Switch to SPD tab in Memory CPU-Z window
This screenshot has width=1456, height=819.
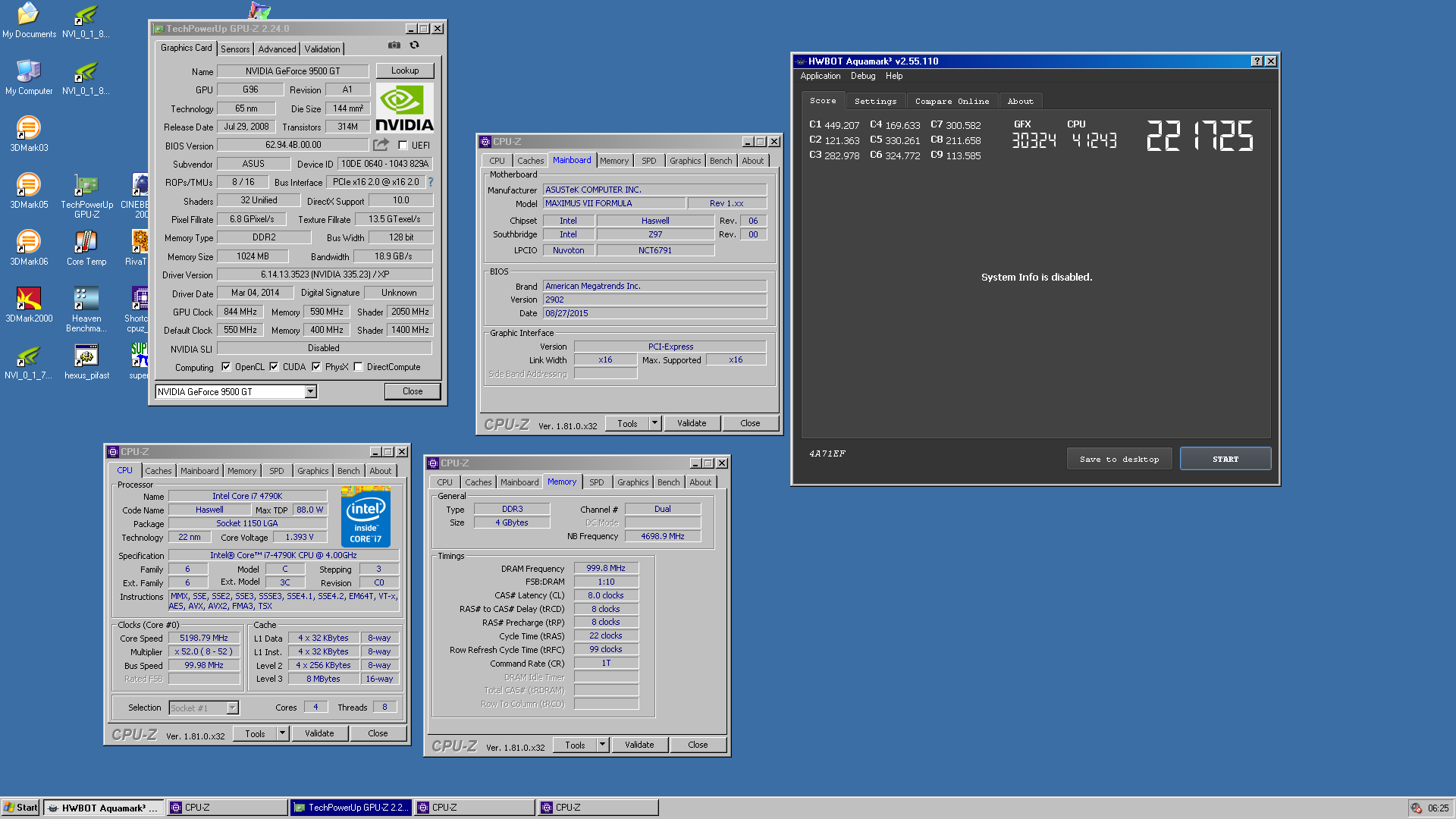click(597, 482)
